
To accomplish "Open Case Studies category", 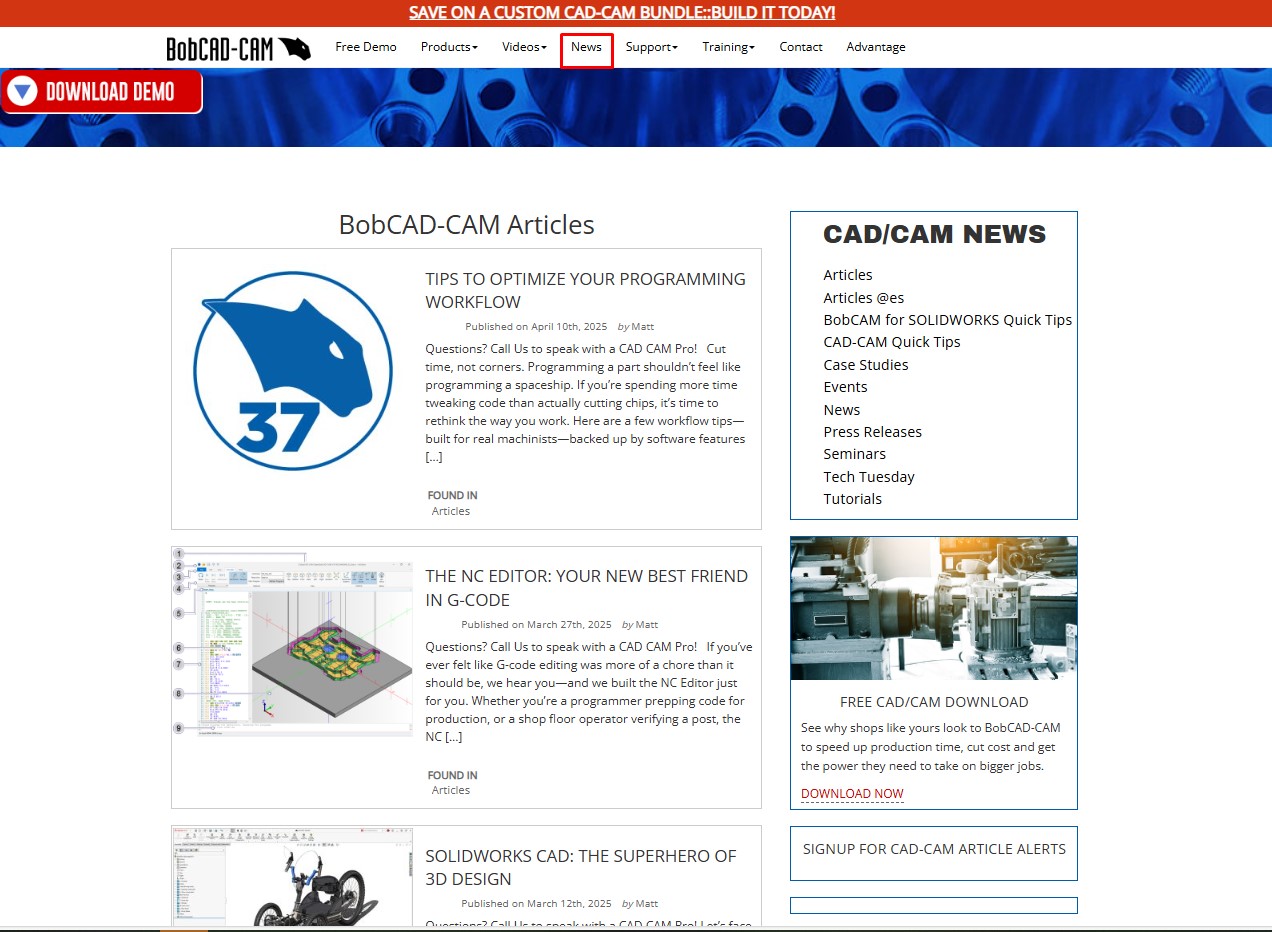I will pos(866,365).
